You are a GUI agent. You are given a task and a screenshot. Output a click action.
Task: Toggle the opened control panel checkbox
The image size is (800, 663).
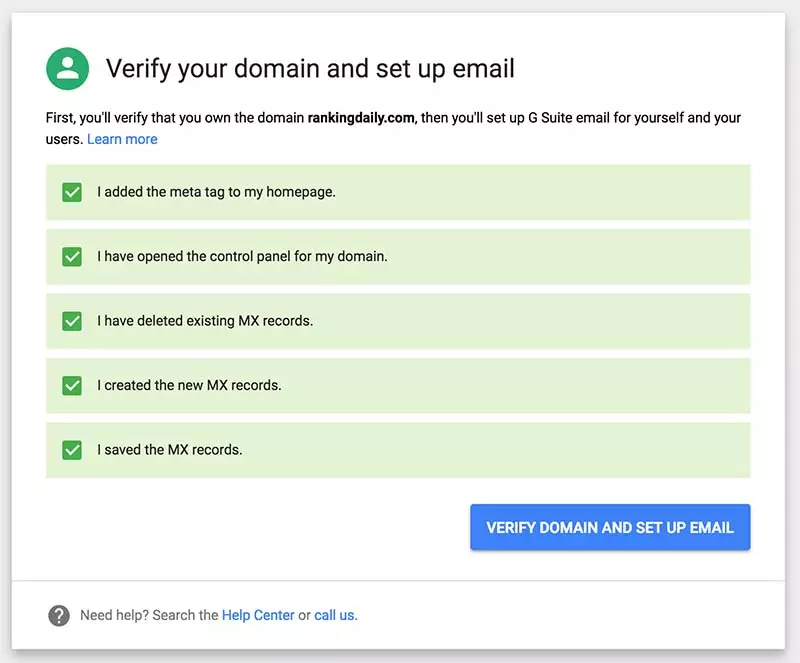click(72, 257)
